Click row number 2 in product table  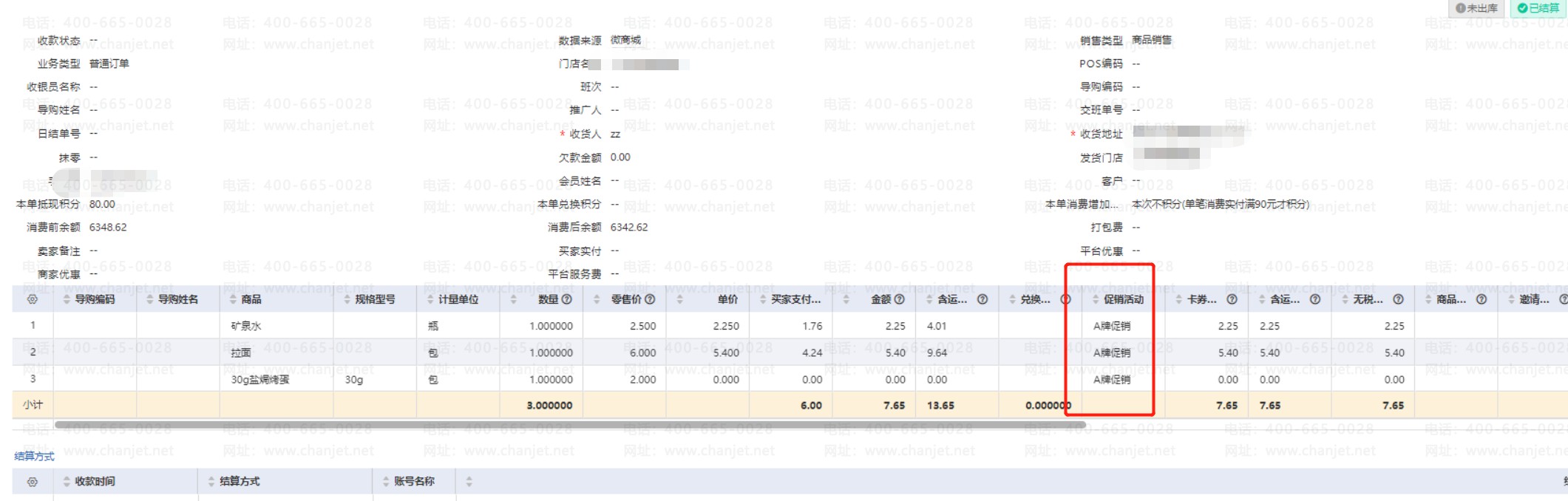33,352
